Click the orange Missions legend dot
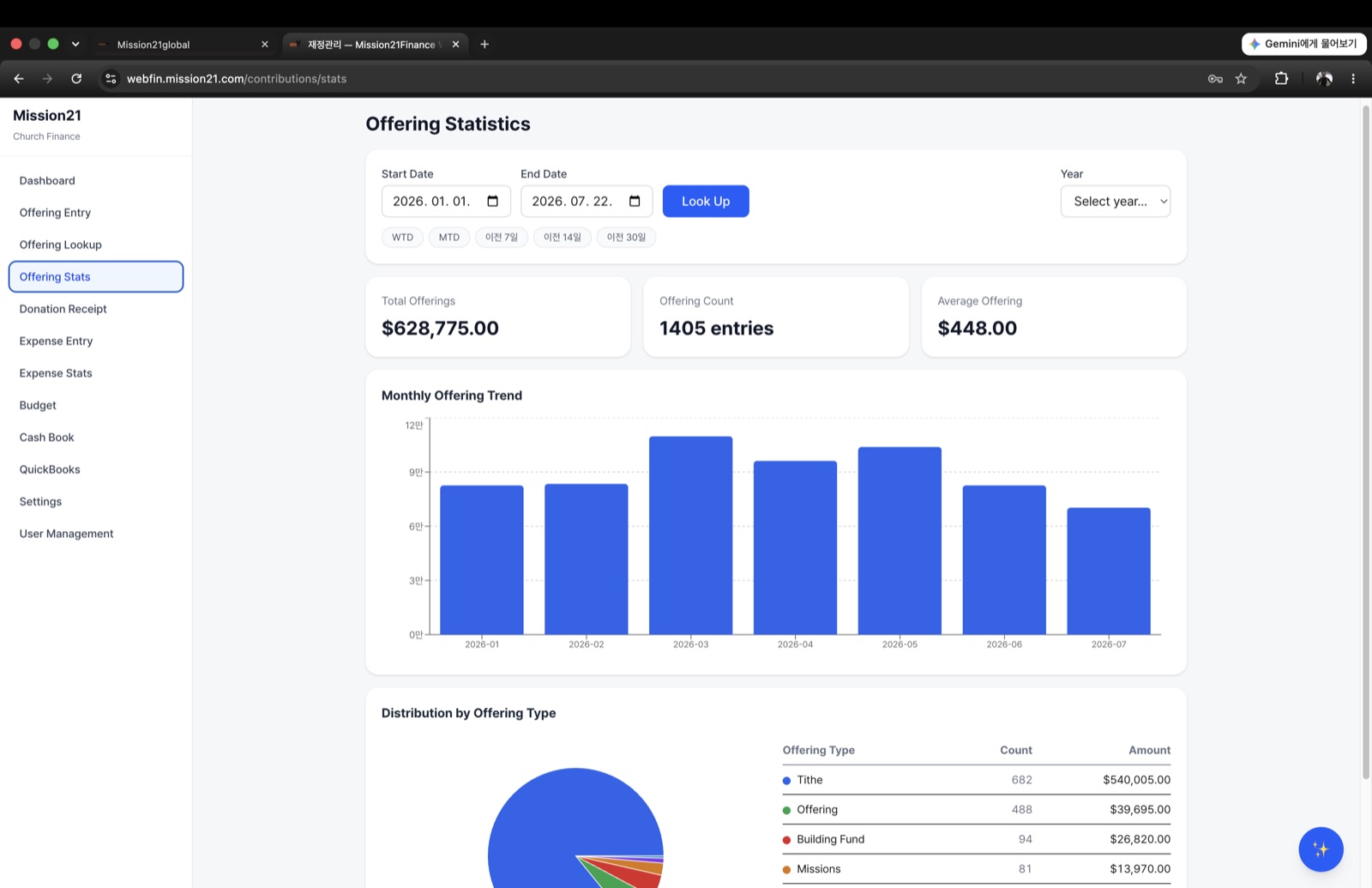Image resolution: width=1372 pixels, height=888 pixels. tap(786, 870)
